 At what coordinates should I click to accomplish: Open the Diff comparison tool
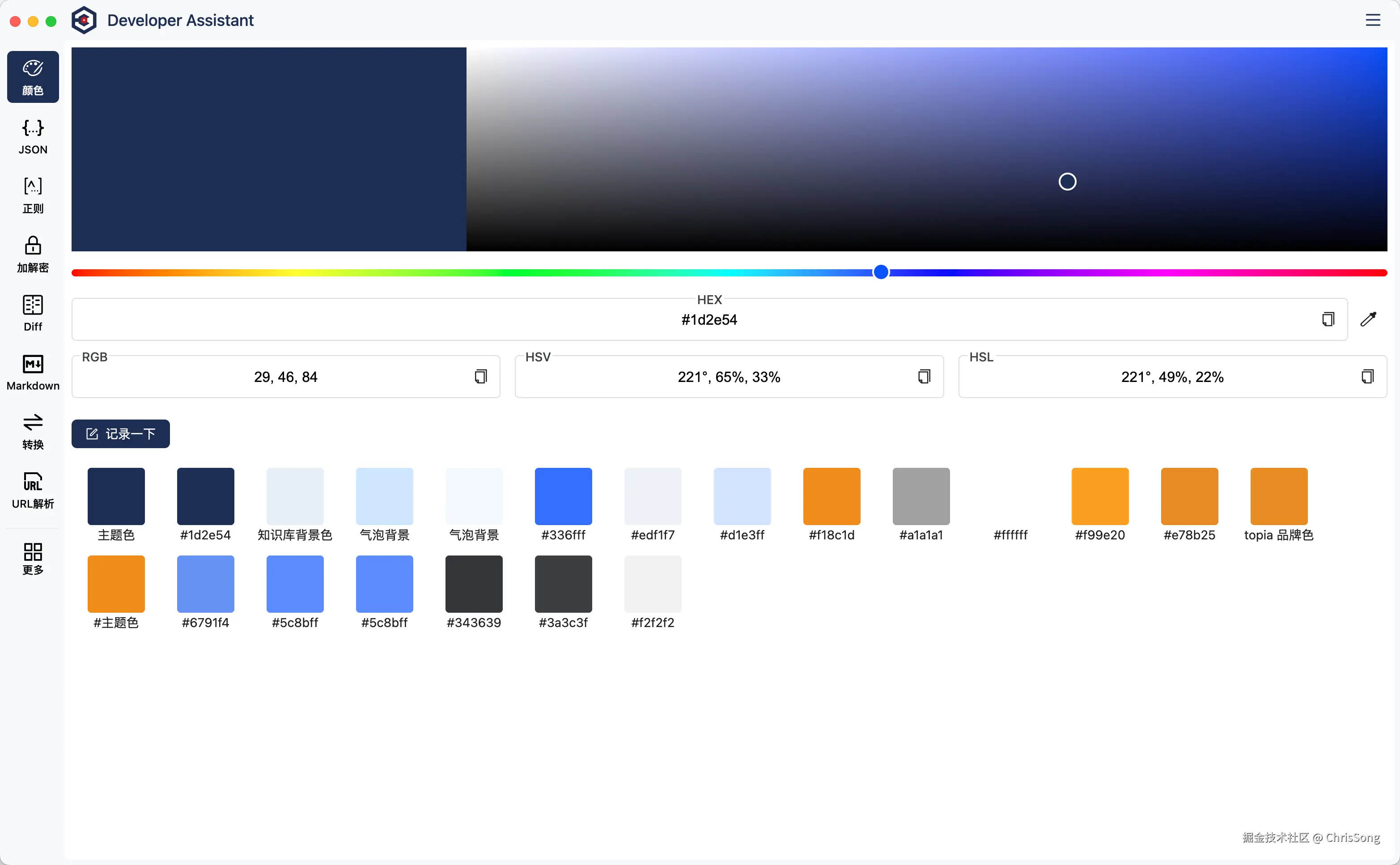coord(33,314)
